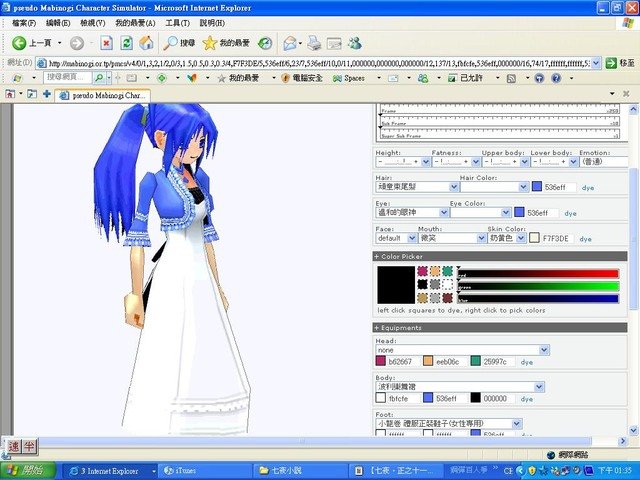The image size is (640, 480).
Task: Click the Skin color F7F3DE swatch
Action: pyautogui.click(x=534, y=238)
